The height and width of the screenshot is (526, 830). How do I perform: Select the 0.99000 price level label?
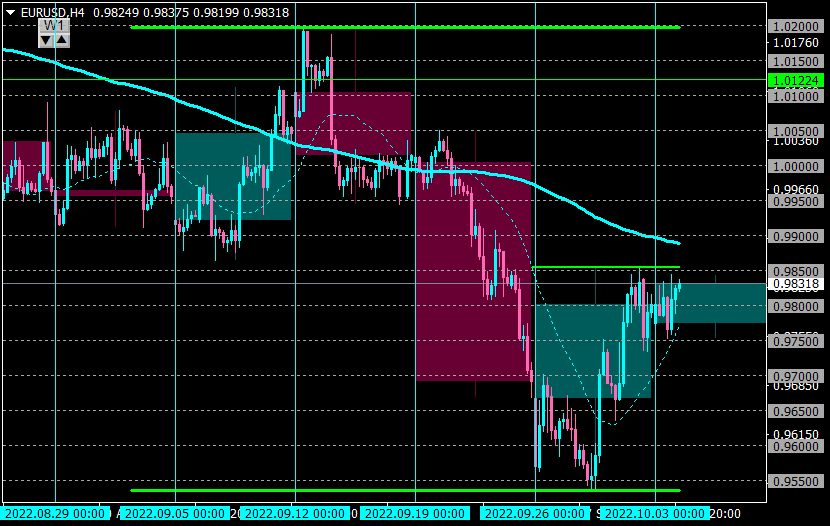796,236
